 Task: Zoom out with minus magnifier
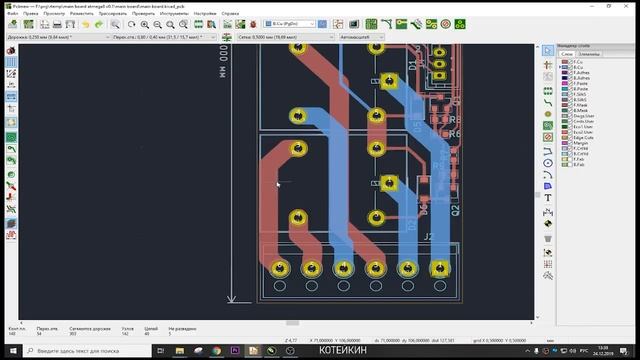[158, 24]
